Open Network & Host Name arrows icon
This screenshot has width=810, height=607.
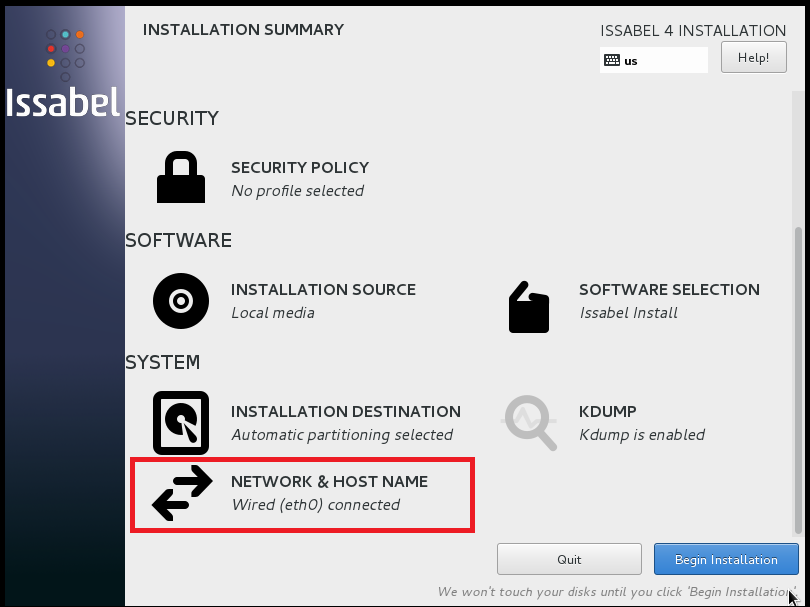[184, 490]
